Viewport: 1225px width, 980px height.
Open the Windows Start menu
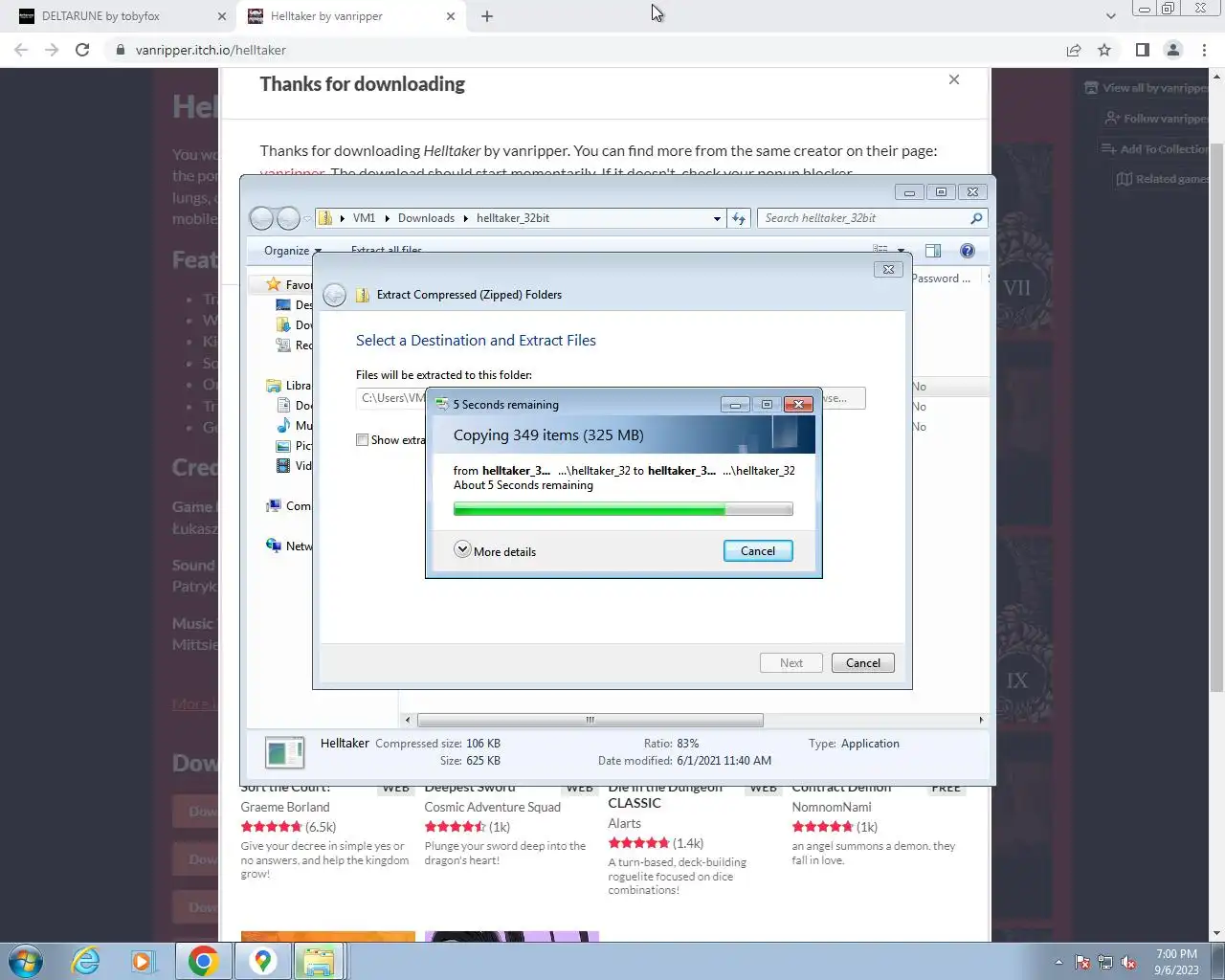coord(26,961)
